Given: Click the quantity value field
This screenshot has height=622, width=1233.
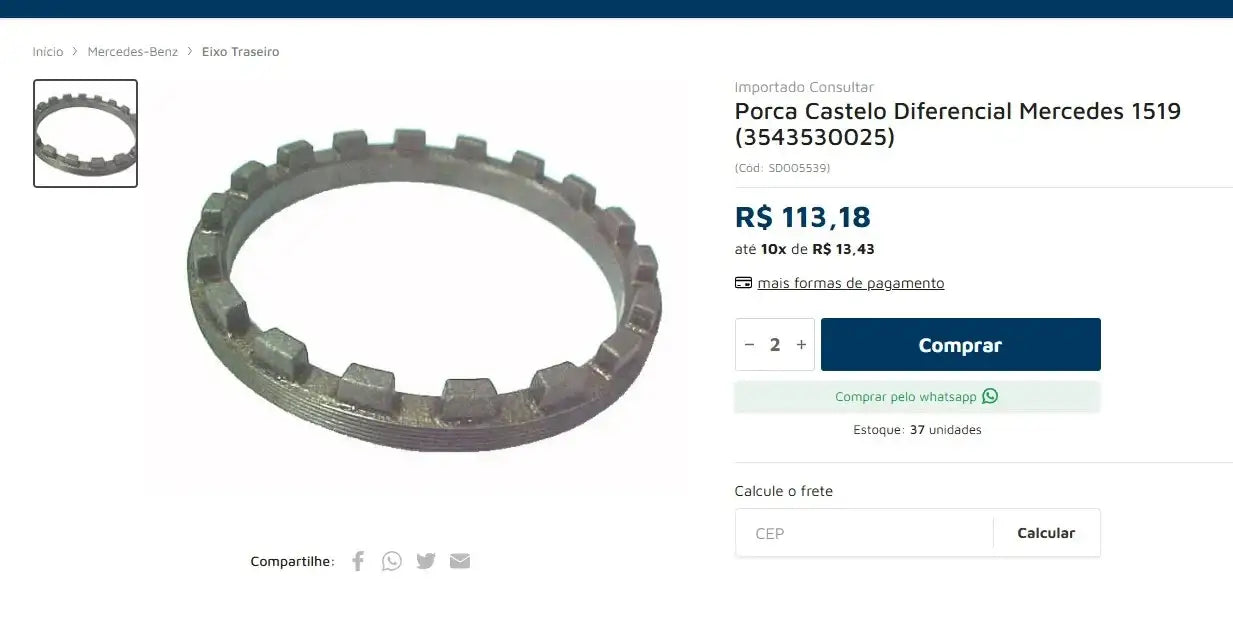Looking at the screenshot, I should pyautogui.click(x=775, y=345).
